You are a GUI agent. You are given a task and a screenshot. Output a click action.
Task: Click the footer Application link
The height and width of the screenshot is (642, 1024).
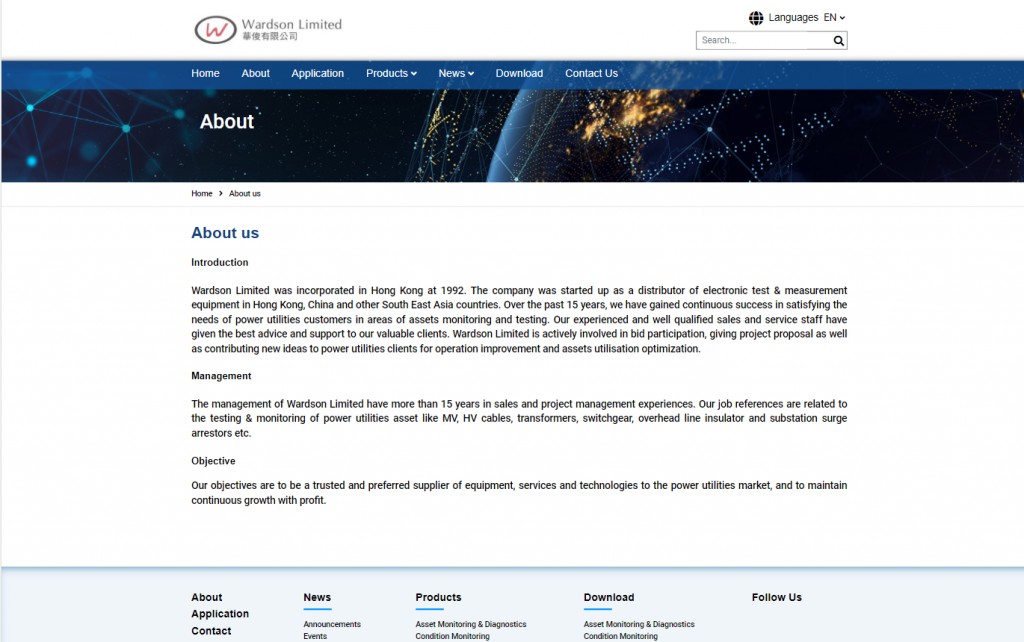pos(220,614)
